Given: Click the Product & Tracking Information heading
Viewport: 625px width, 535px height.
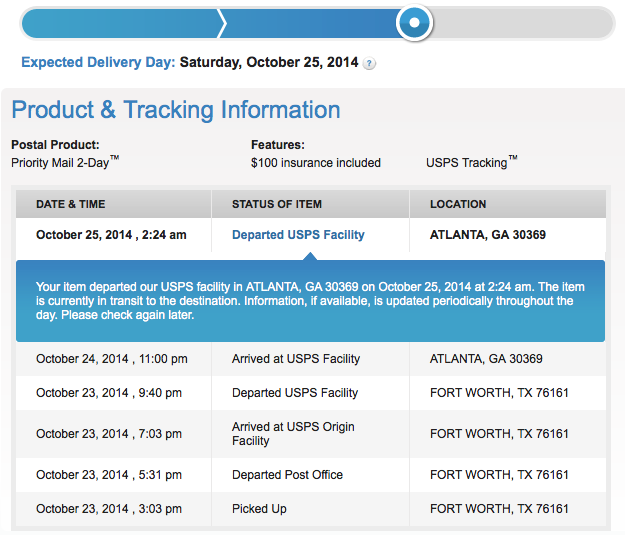Looking at the screenshot, I should pos(176,110).
